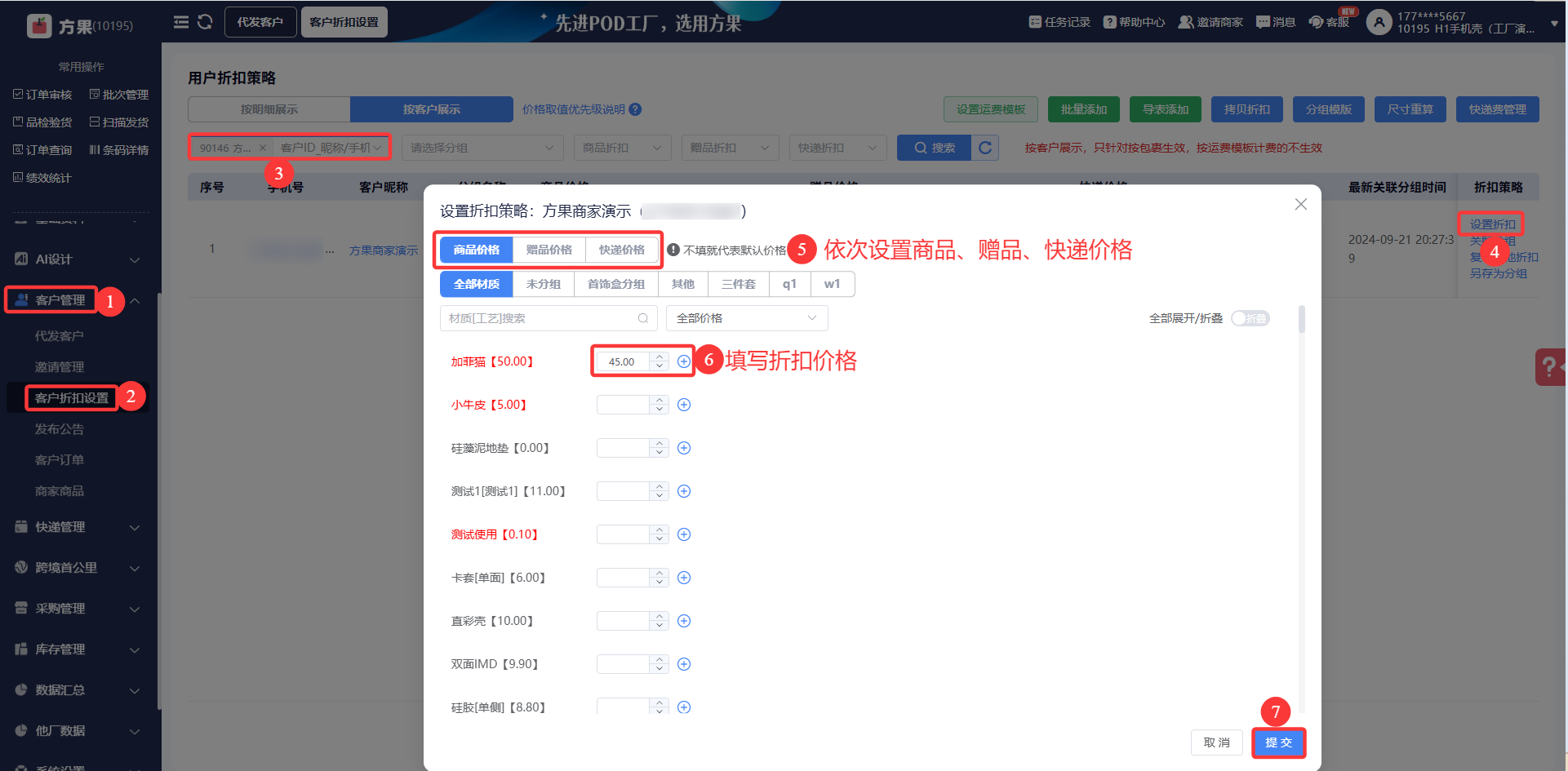The image size is (1568, 771).
Task: Open 绩效统计 in common operations
Action: tap(42, 178)
